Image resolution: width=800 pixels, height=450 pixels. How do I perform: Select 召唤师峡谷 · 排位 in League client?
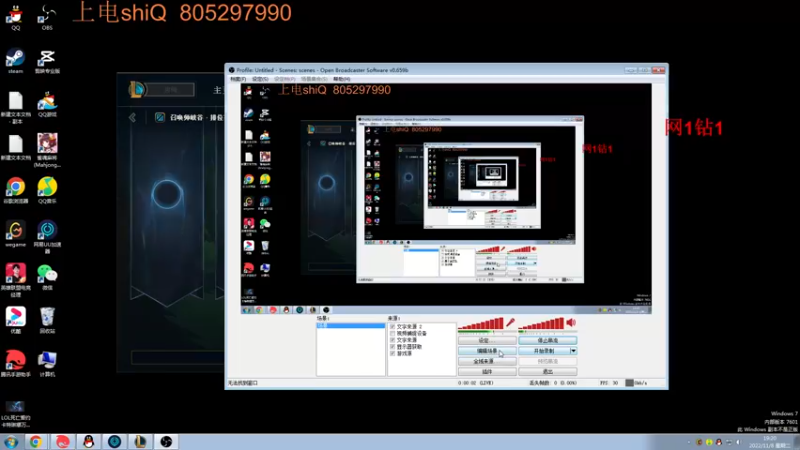pos(196,117)
